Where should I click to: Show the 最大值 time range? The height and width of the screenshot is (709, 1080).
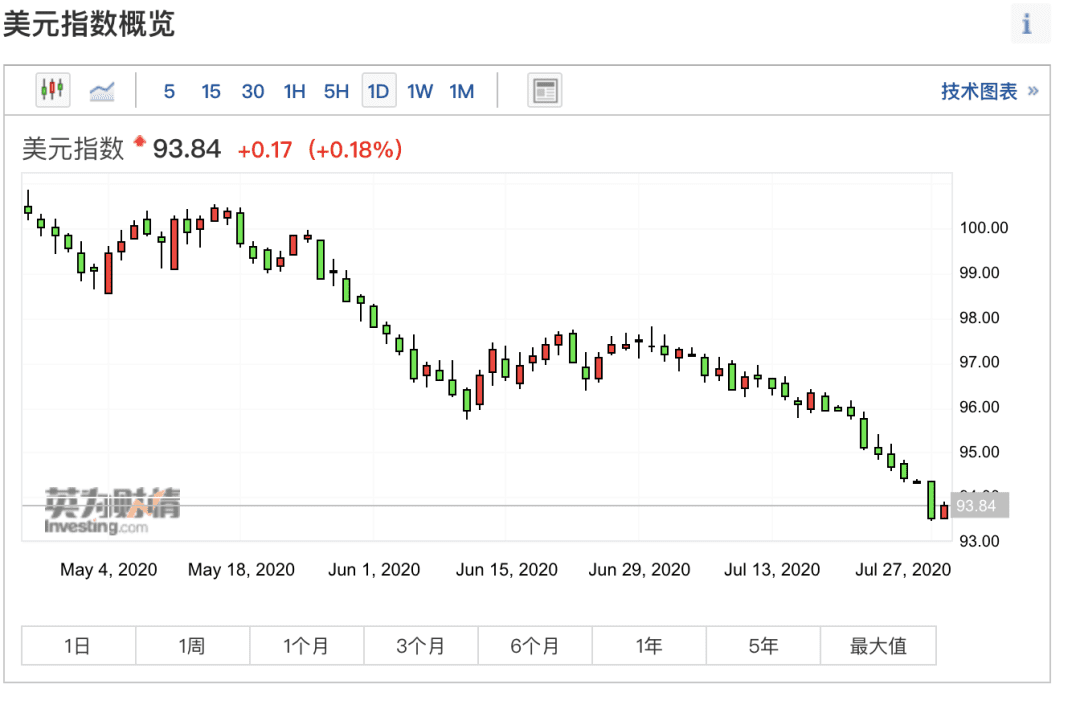(878, 646)
